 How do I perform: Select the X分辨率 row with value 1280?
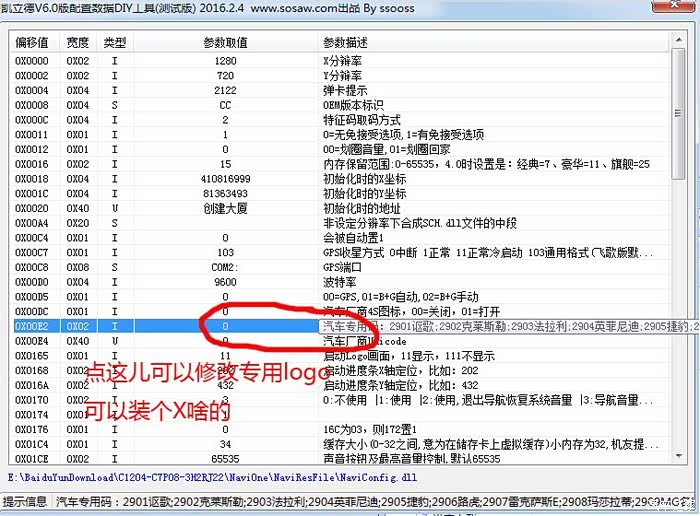pyautogui.click(x=225, y=60)
